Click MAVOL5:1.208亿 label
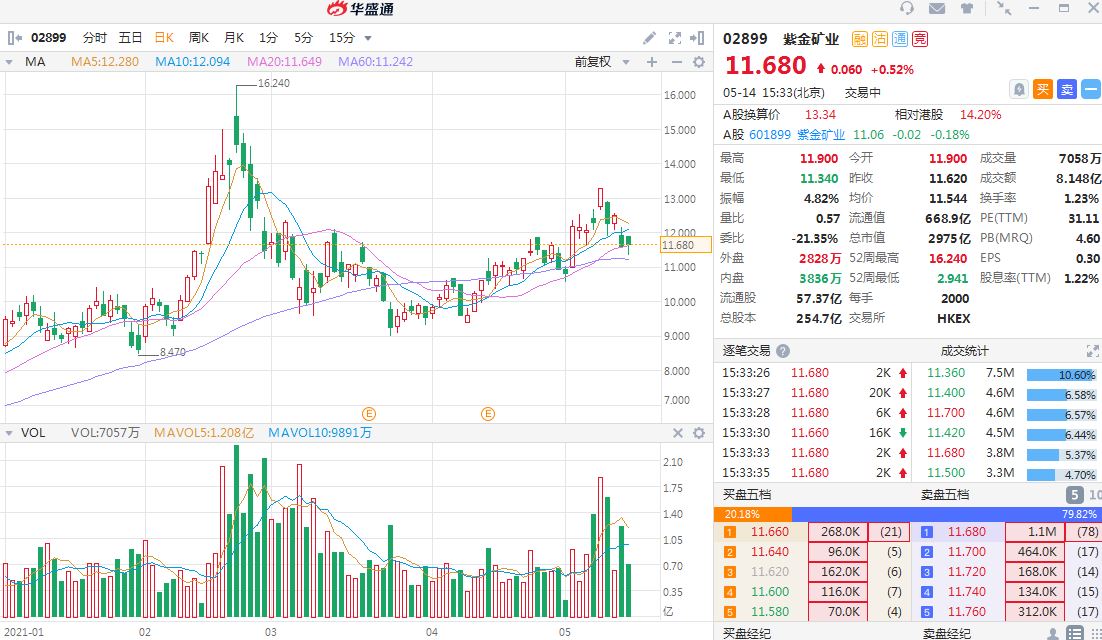The image size is (1102, 640). click(x=204, y=433)
